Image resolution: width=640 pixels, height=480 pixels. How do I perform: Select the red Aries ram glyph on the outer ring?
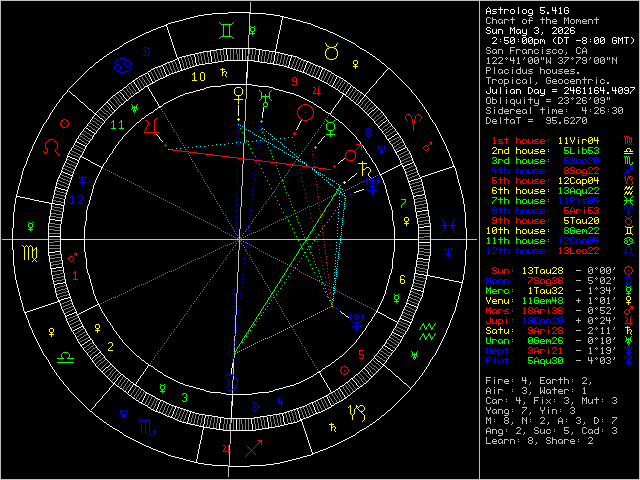413,122
